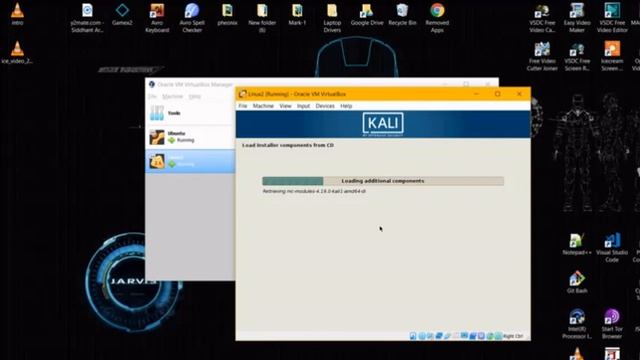Open Help menu in VirtualBox Manager window

click(195, 96)
